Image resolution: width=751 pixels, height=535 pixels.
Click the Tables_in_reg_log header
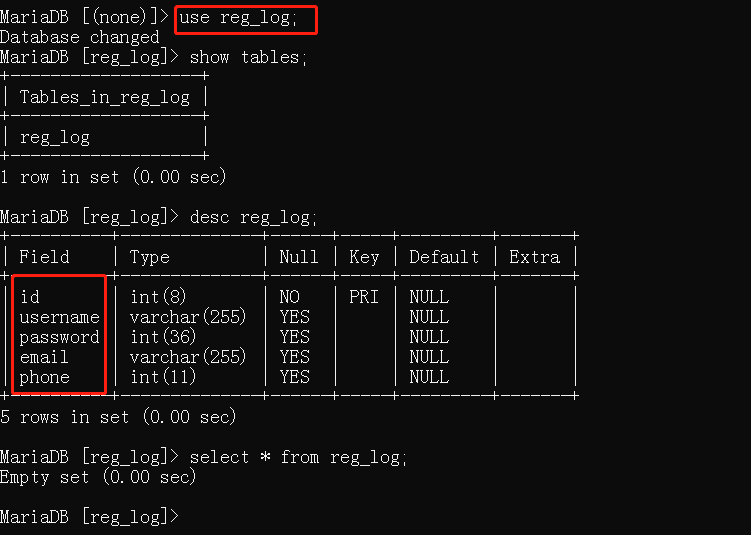pos(104,97)
